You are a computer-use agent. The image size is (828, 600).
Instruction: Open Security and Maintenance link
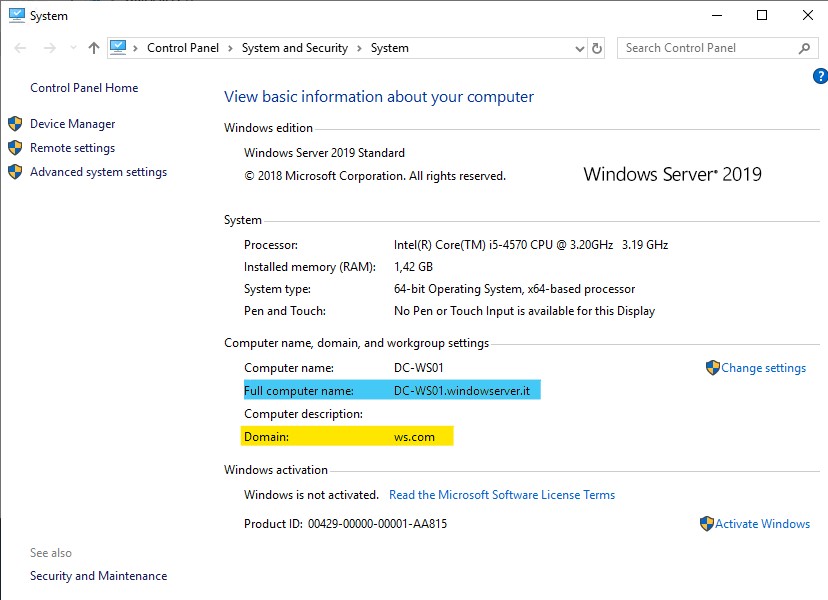(x=98, y=576)
